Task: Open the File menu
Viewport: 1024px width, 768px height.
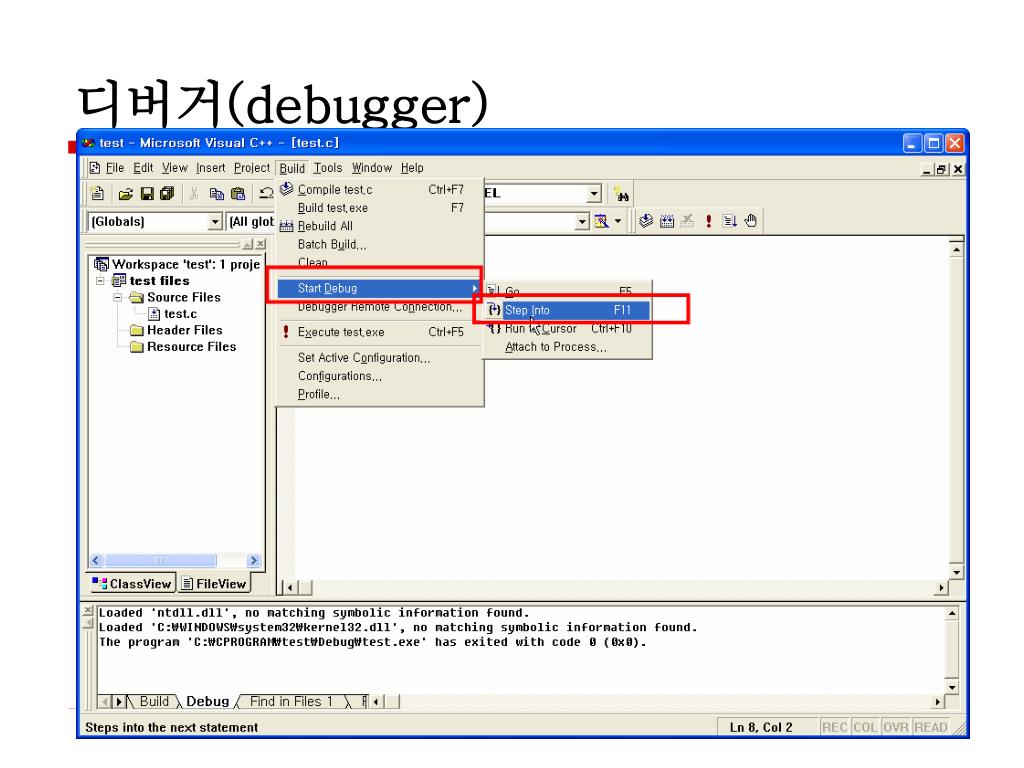Action: coord(114,168)
